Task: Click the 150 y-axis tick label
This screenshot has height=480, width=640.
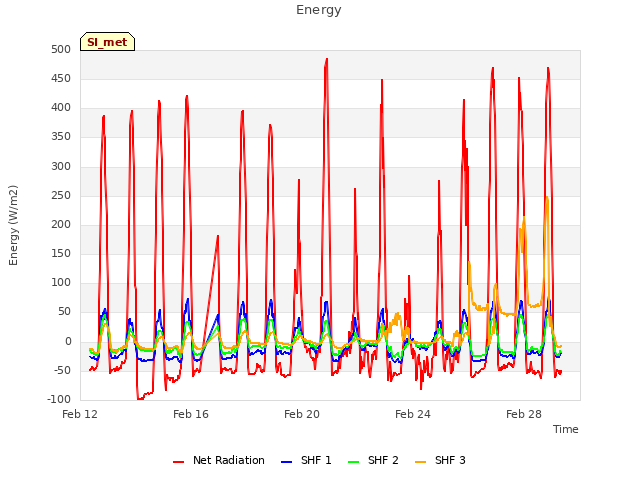Action: click(61, 253)
